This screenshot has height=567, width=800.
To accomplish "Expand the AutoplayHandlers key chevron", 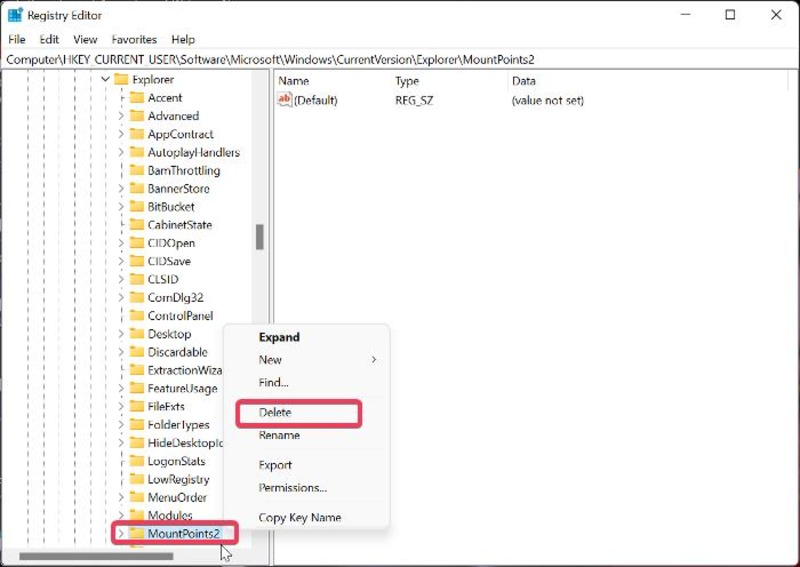I will (x=121, y=152).
